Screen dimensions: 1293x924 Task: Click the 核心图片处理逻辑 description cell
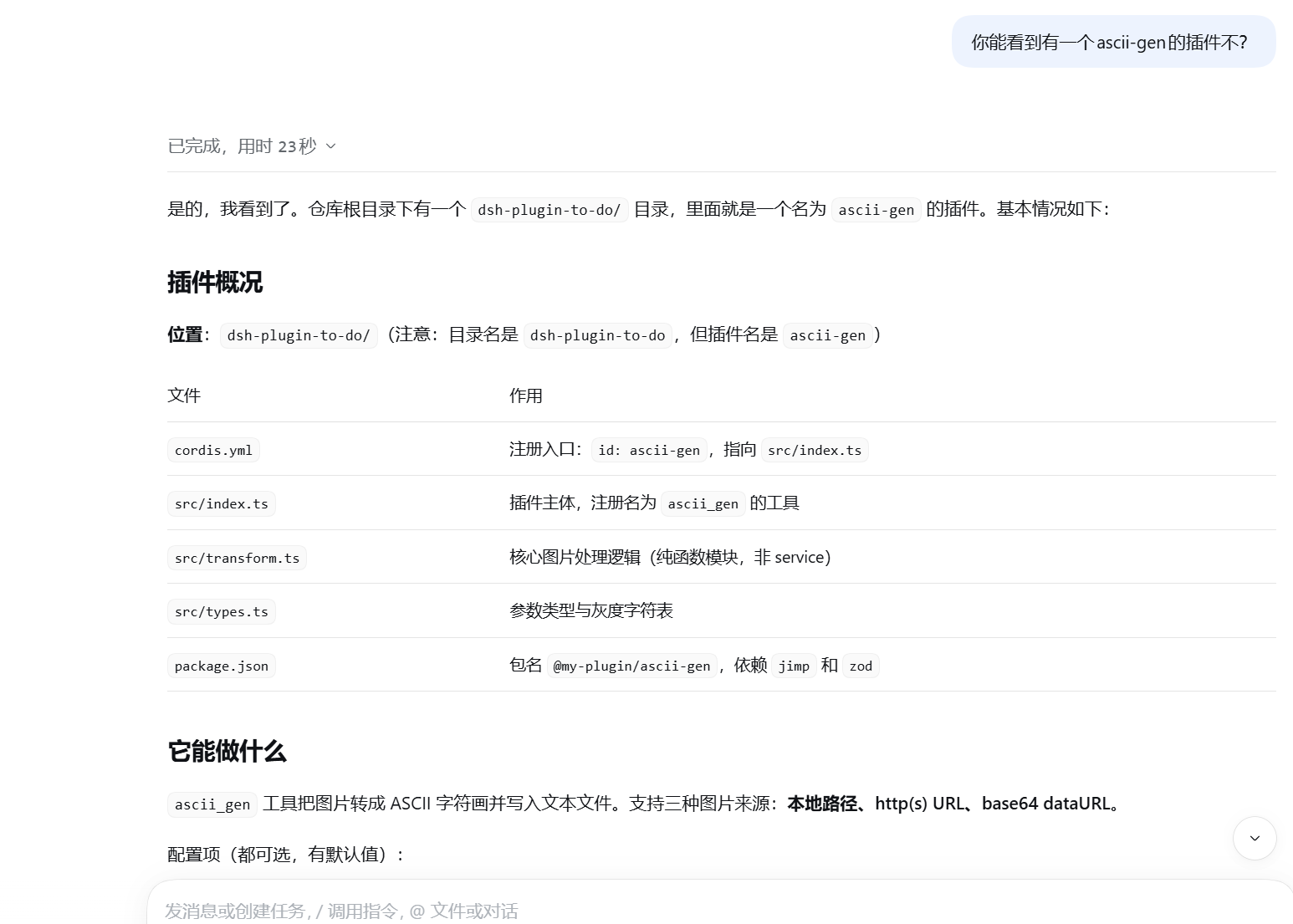pyautogui.click(x=670, y=557)
